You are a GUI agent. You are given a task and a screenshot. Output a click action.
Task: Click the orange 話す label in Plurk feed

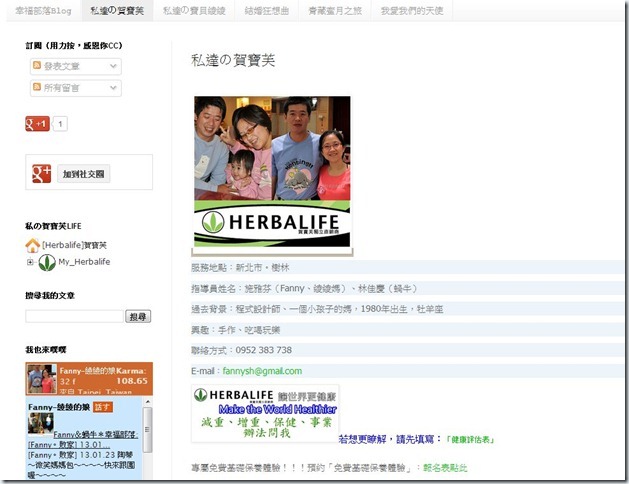(x=103, y=407)
